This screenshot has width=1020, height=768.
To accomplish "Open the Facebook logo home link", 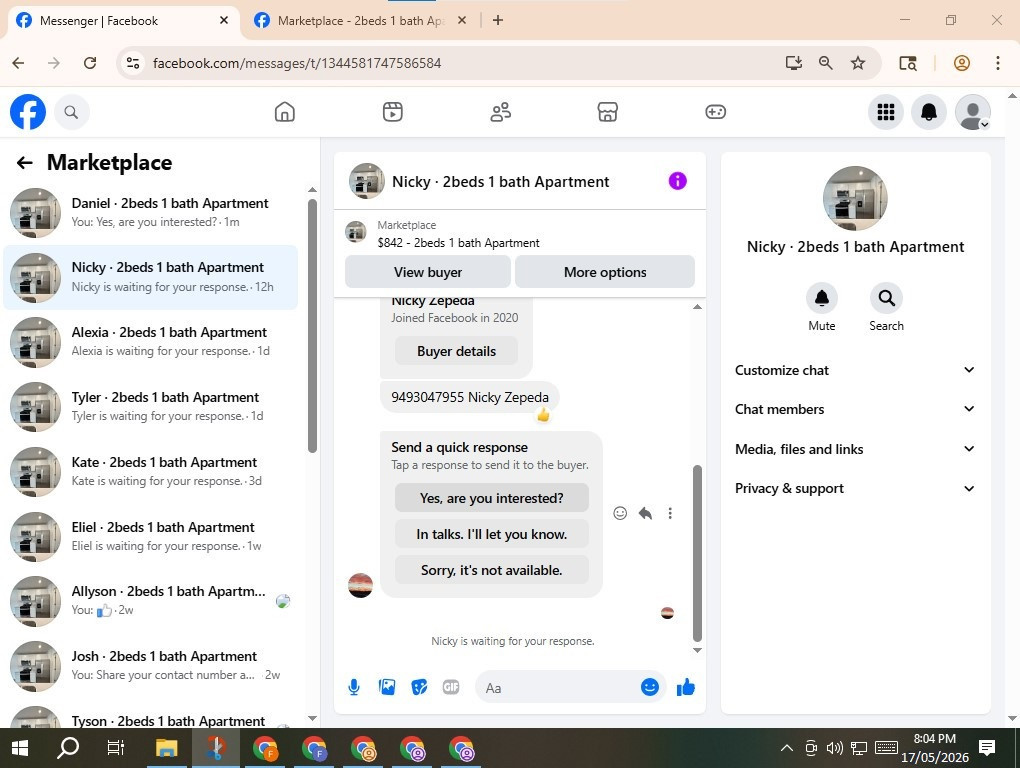I will pos(28,112).
